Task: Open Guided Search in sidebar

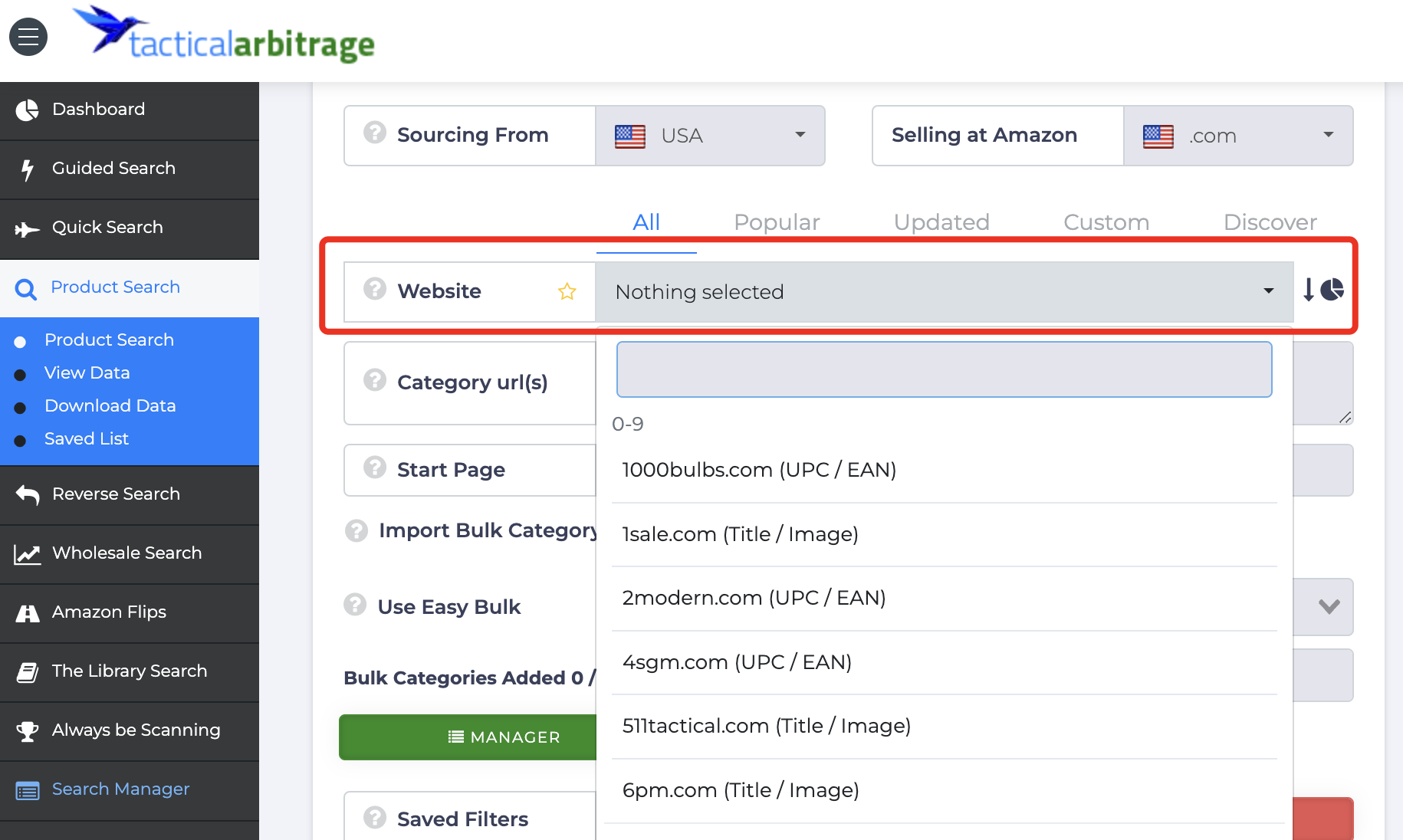Action: pyautogui.click(x=130, y=169)
